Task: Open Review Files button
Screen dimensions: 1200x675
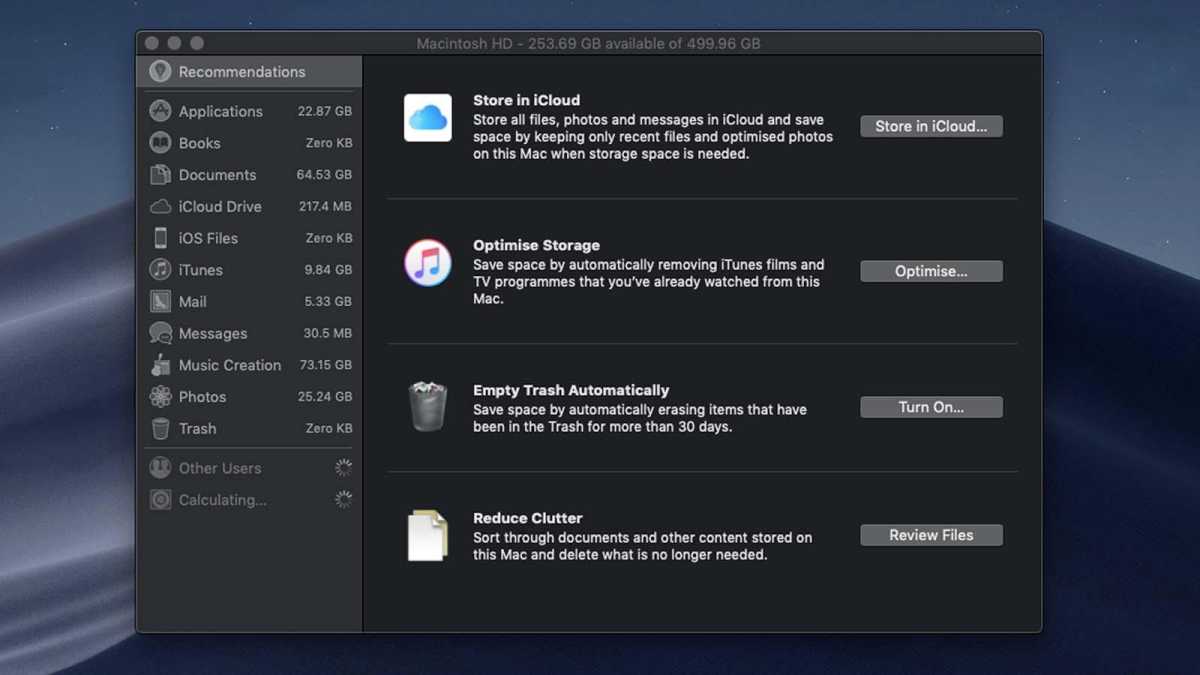Action: point(931,535)
